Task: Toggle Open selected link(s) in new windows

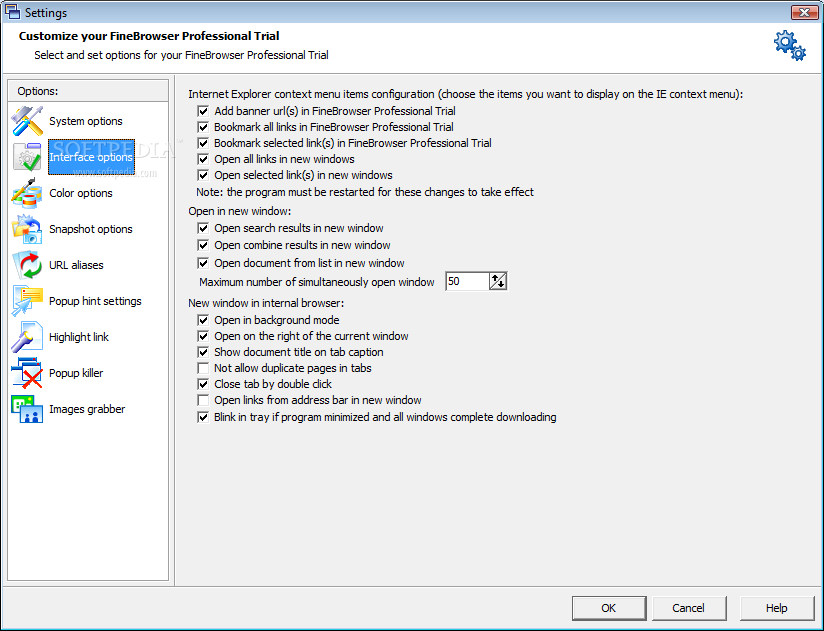Action: point(203,175)
